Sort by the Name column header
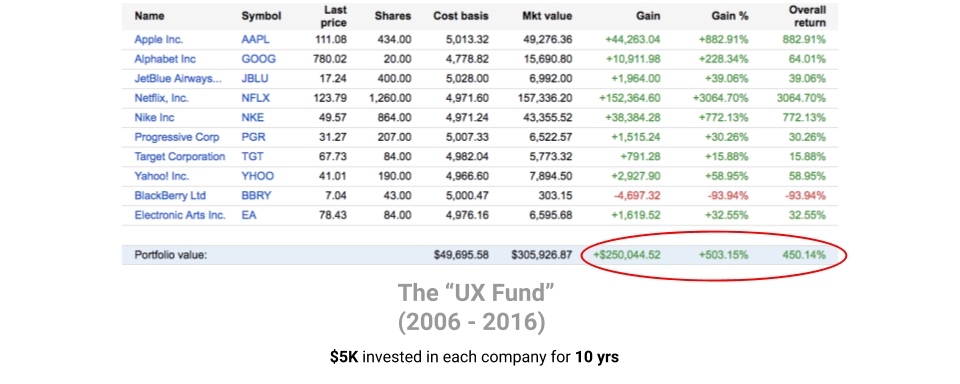 [149, 17]
